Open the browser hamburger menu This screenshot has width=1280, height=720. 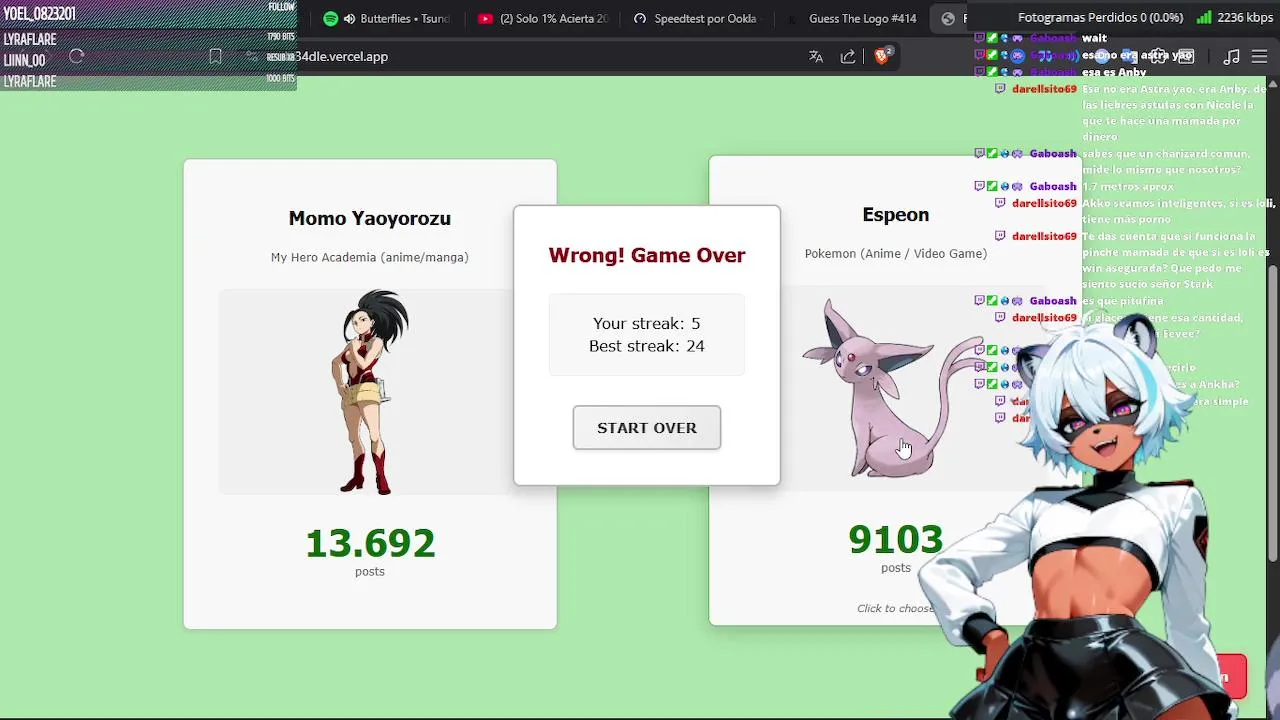tap(1259, 57)
